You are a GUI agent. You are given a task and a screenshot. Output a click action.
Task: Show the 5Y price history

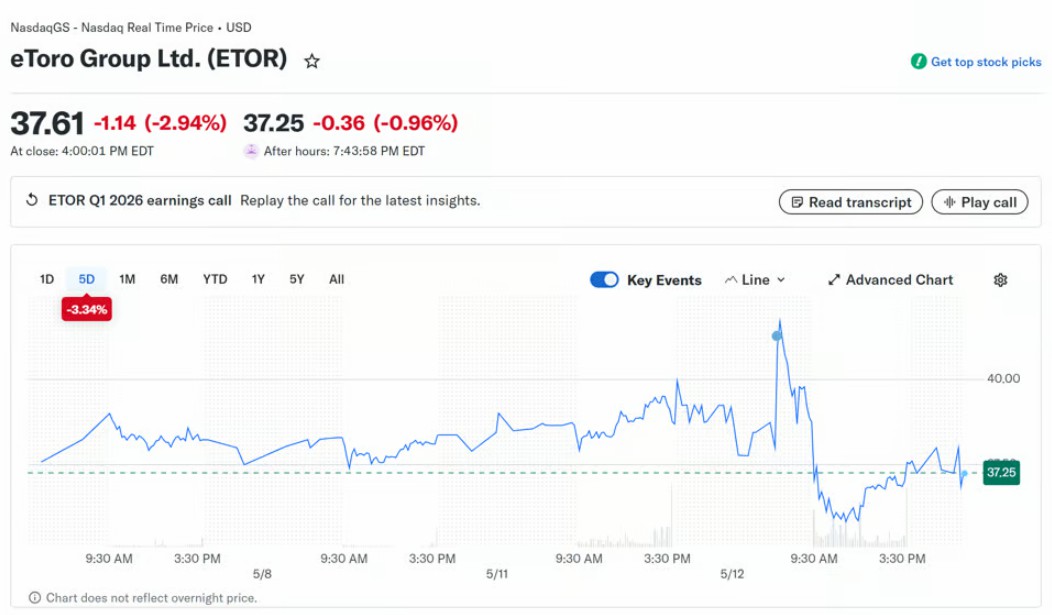pyautogui.click(x=297, y=279)
